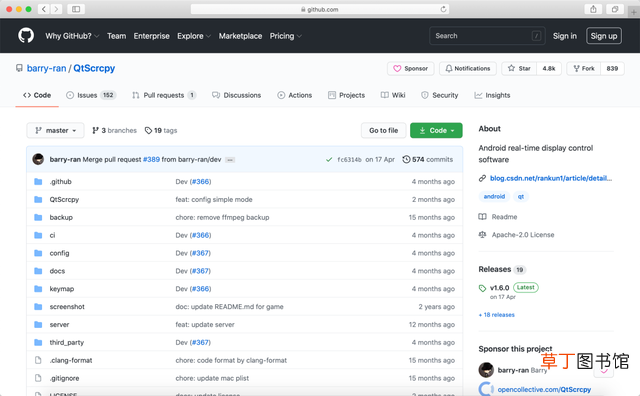Open pull request #389 link

(151, 159)
